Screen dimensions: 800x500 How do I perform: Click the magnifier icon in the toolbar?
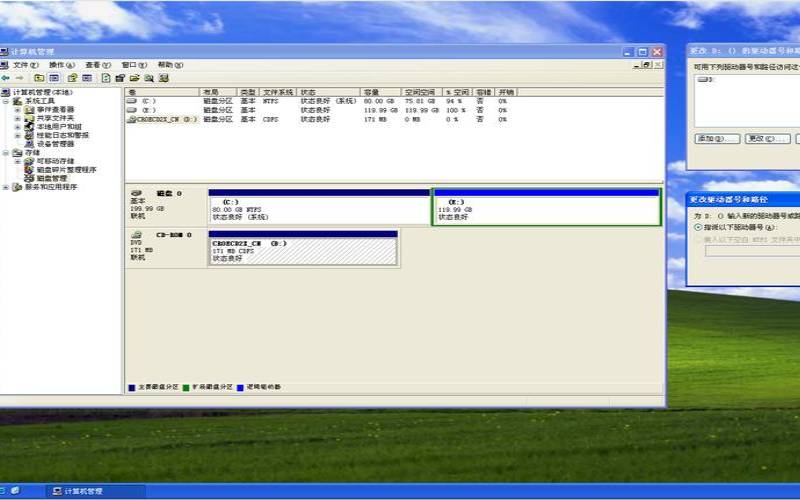click(149, 78)
